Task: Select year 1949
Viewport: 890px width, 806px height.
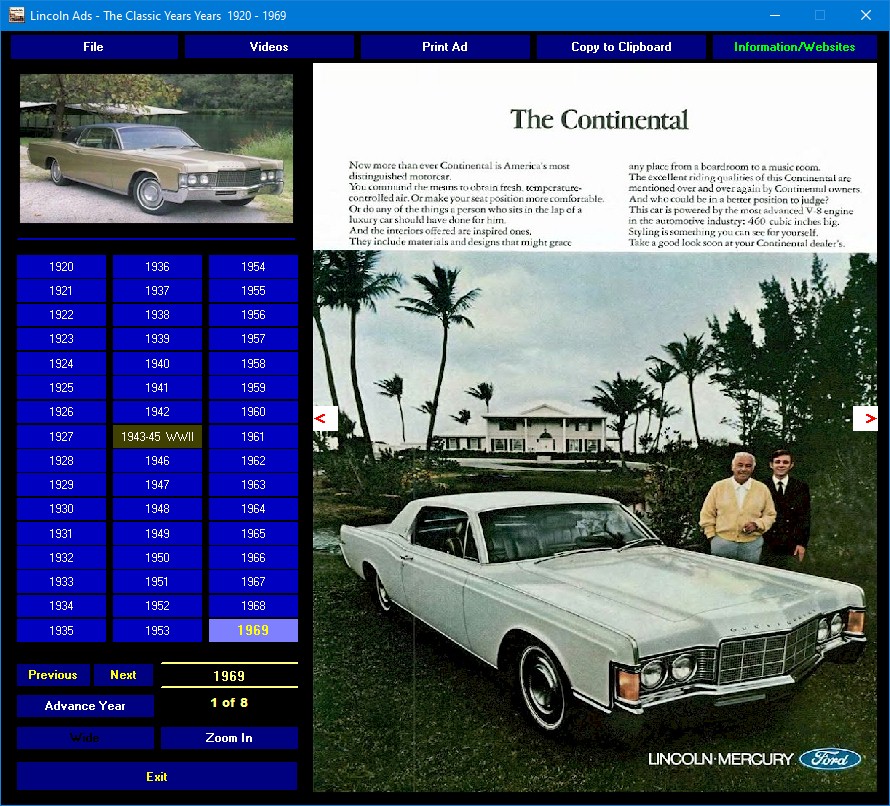Action: [x=157, y=534]
